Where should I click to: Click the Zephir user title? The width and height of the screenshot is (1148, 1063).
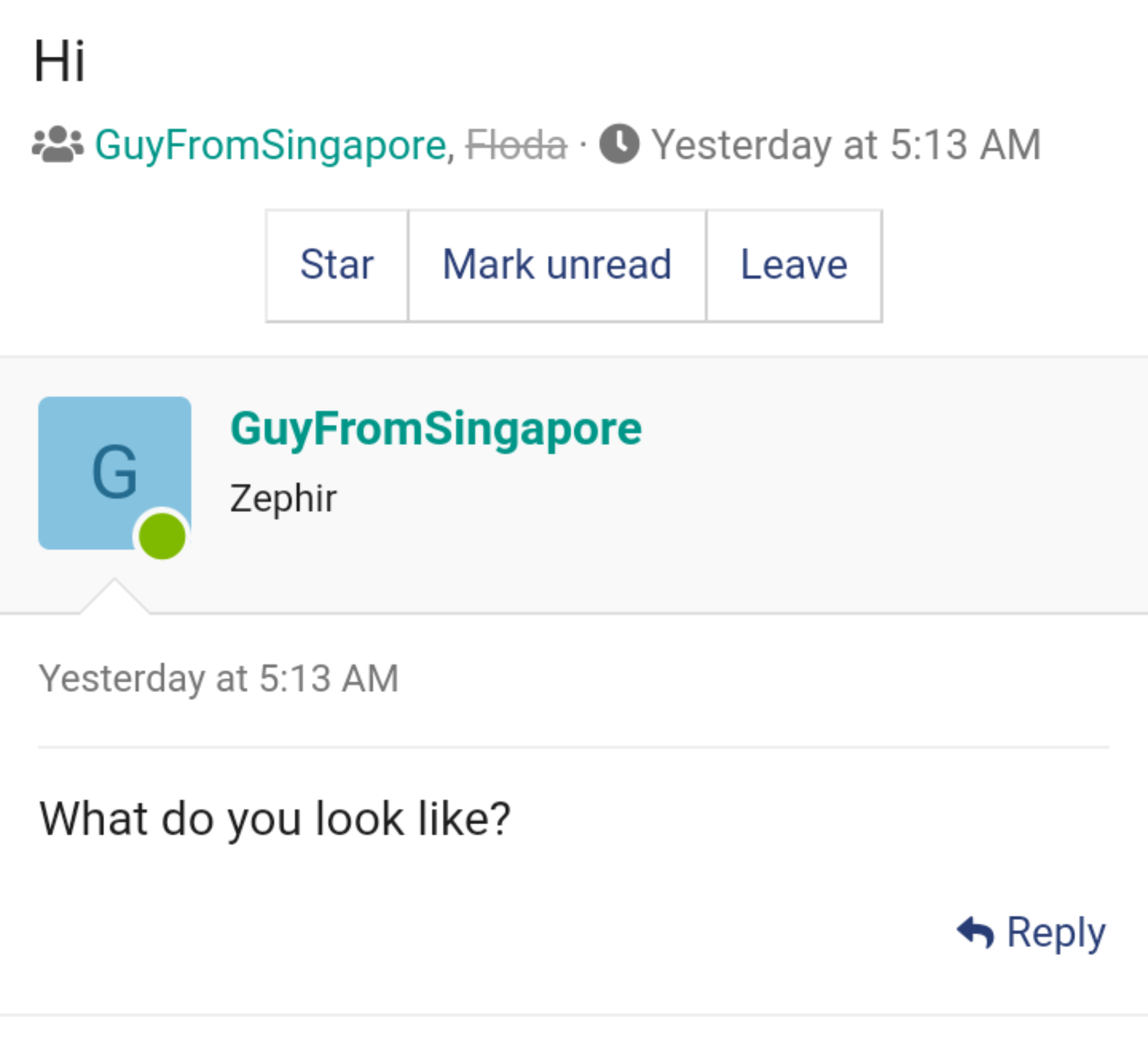point(283,498)
